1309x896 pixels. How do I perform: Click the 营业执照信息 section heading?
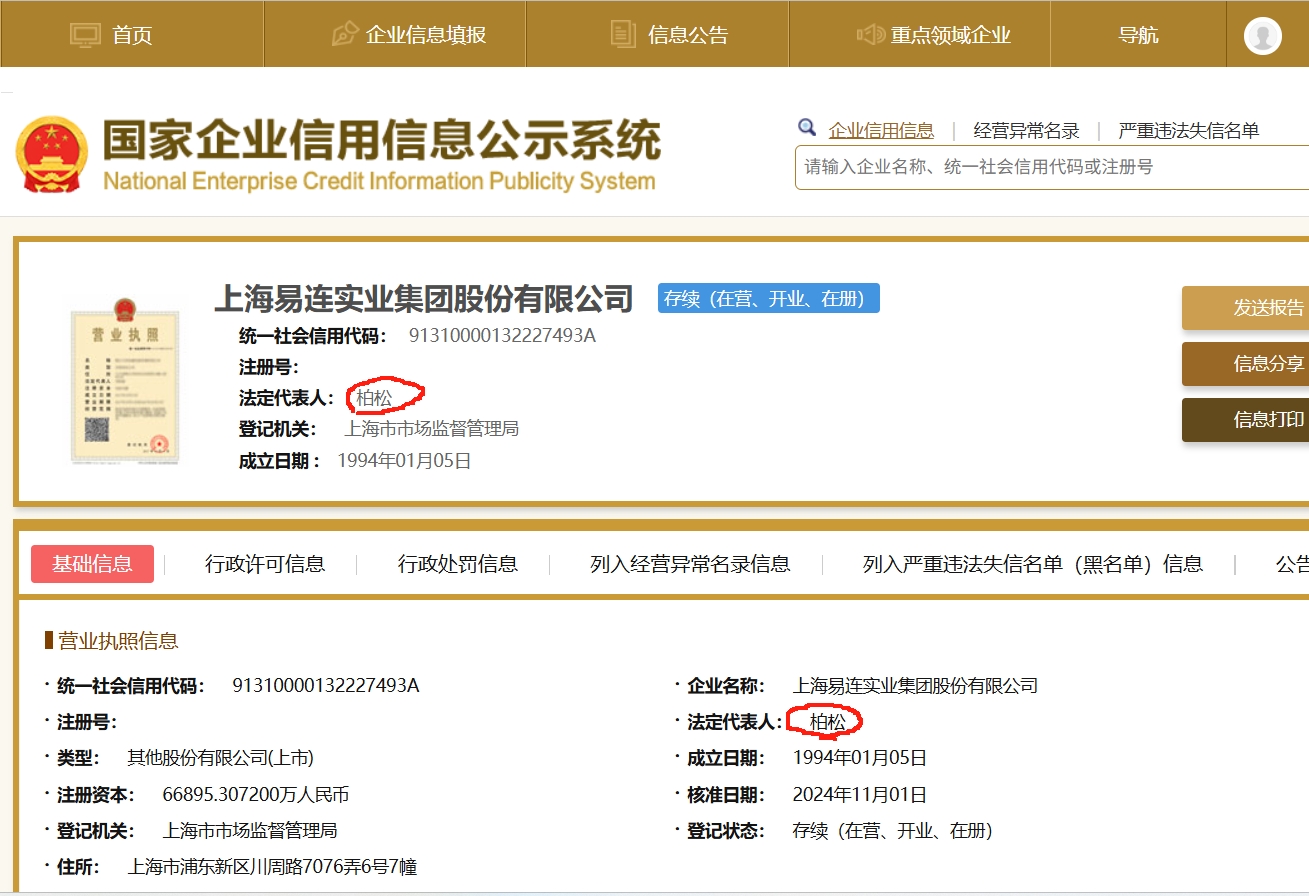tap(118, 641)
